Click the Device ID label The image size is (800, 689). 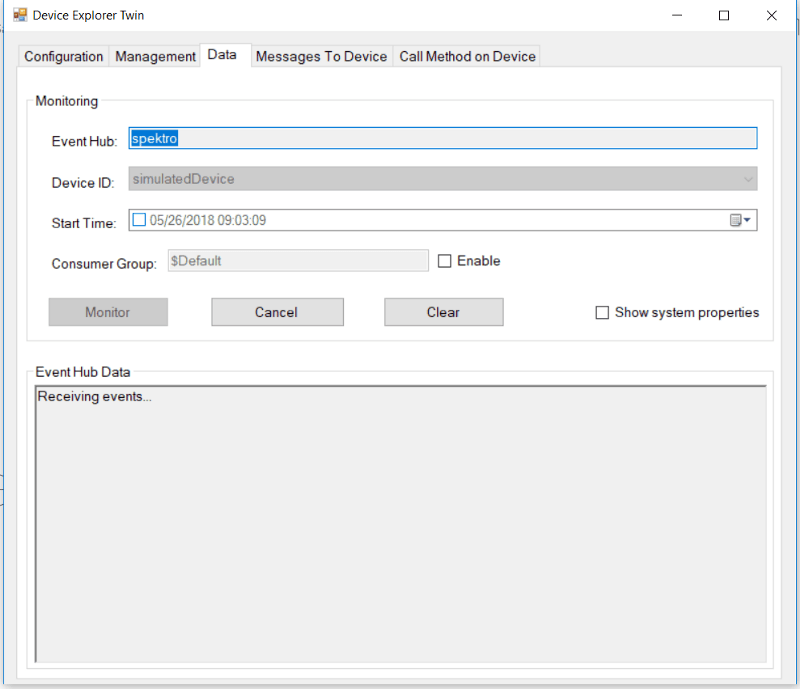tap(83, 183)
